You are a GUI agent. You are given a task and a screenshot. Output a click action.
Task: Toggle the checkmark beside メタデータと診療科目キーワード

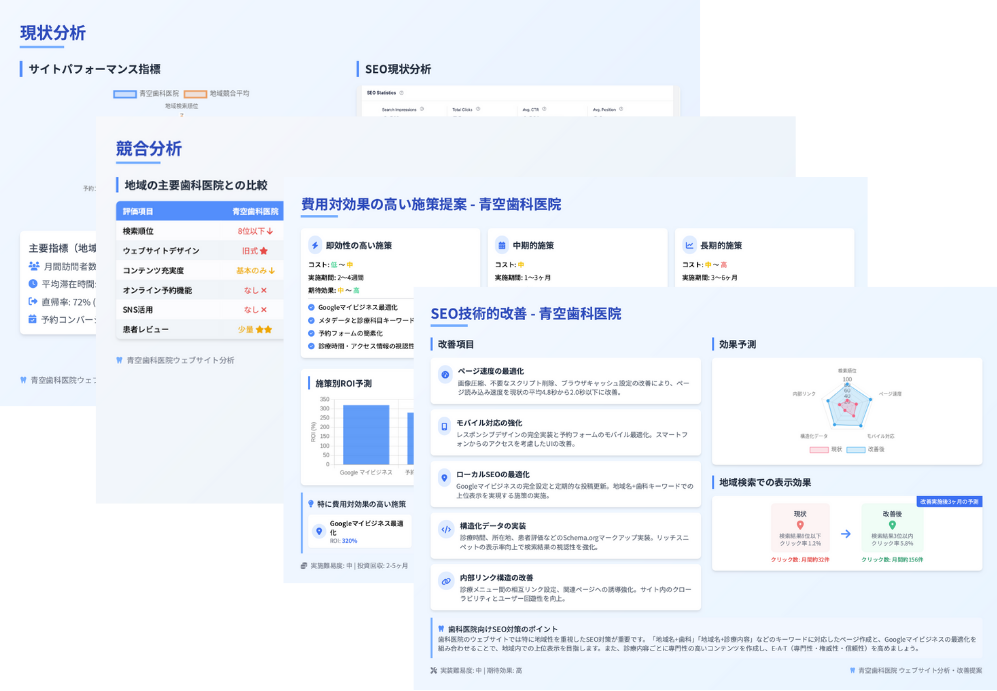tap(311, 321)
